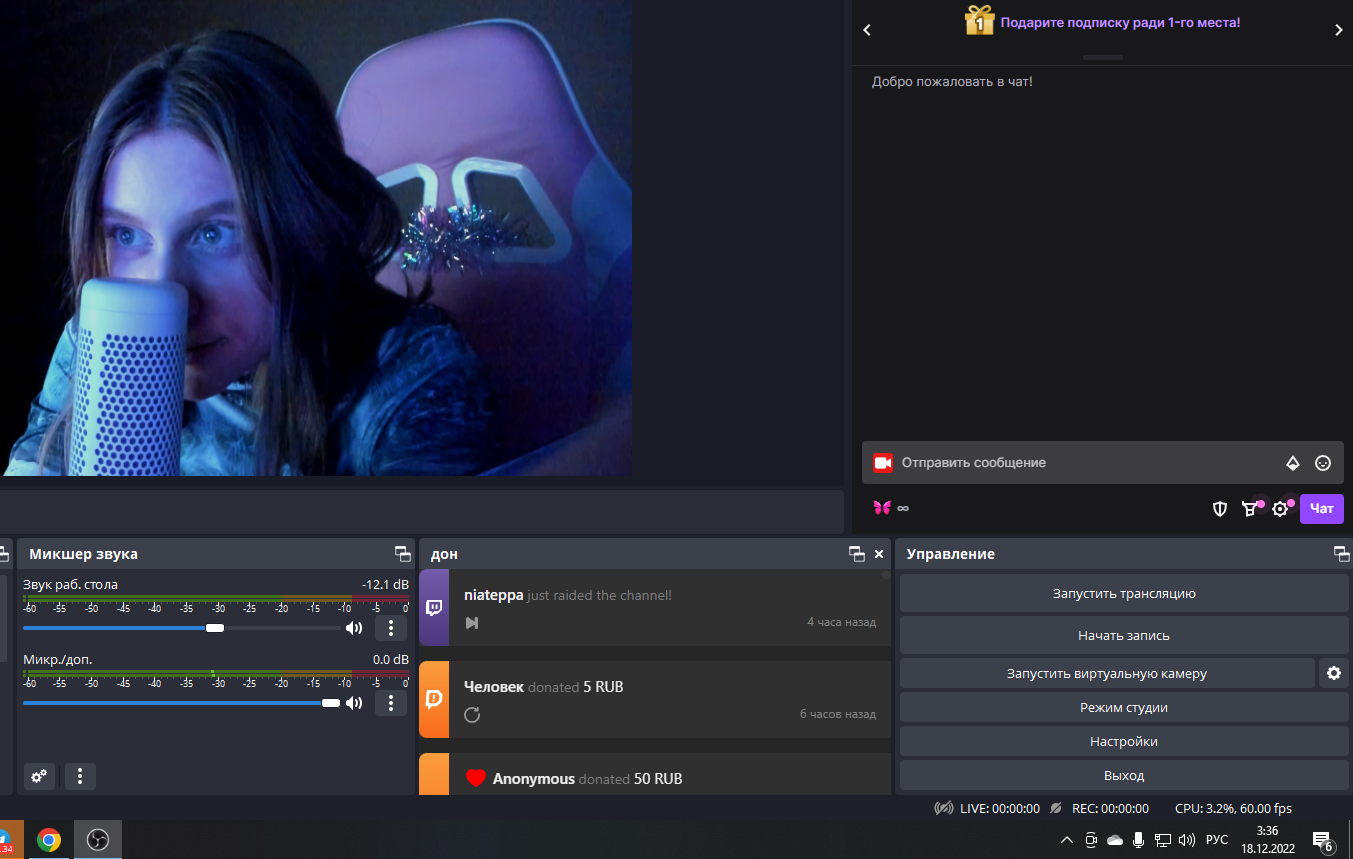The image size is (1353, 859).
Task: Open options menu for Микр./доп.
Action: click(390, 703)
